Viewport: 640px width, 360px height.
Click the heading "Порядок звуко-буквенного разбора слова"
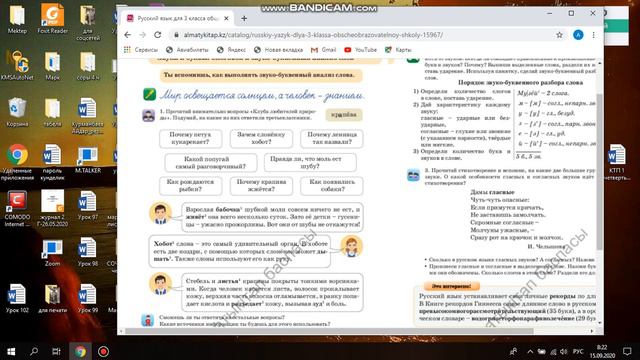520,82
